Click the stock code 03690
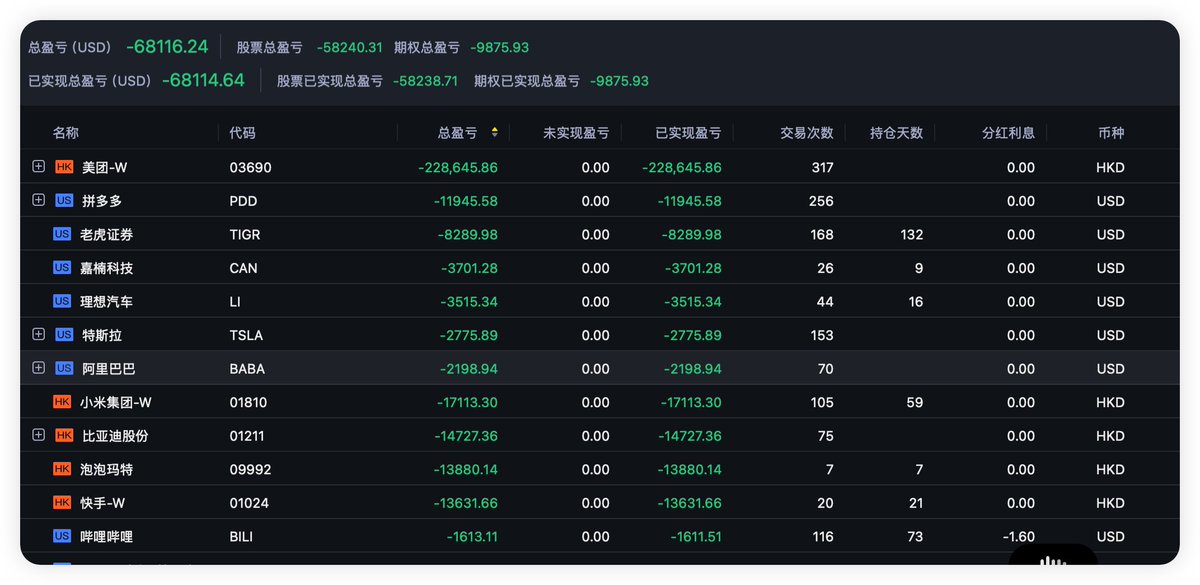 click(250, 168)
